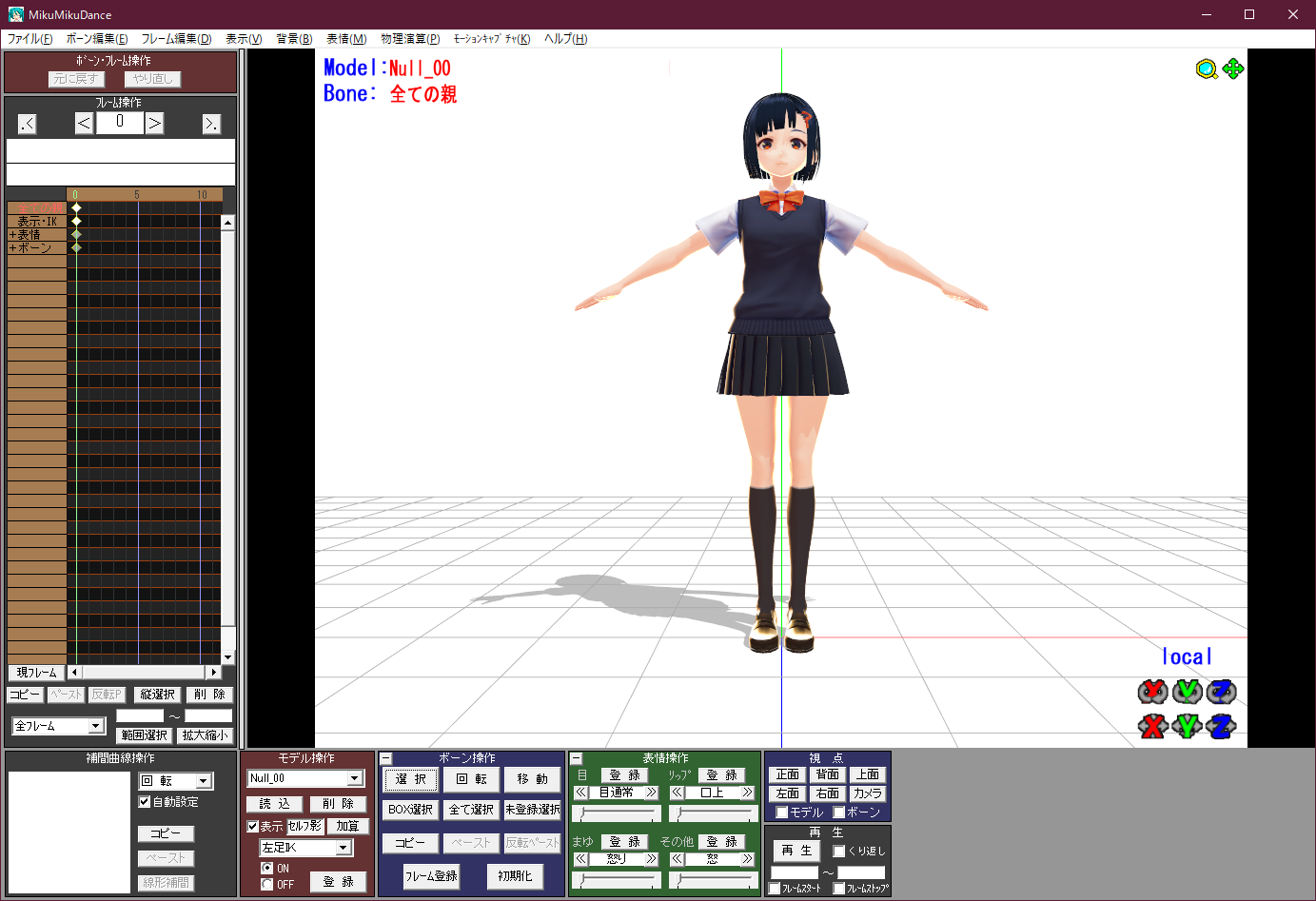Click the red X move axis icon

coord(1153,726)
